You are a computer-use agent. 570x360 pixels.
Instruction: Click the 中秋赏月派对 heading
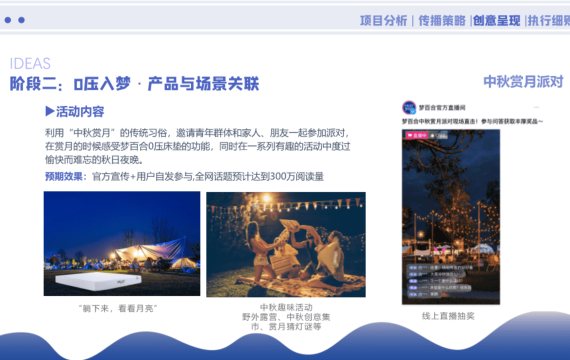click(523, 82)
